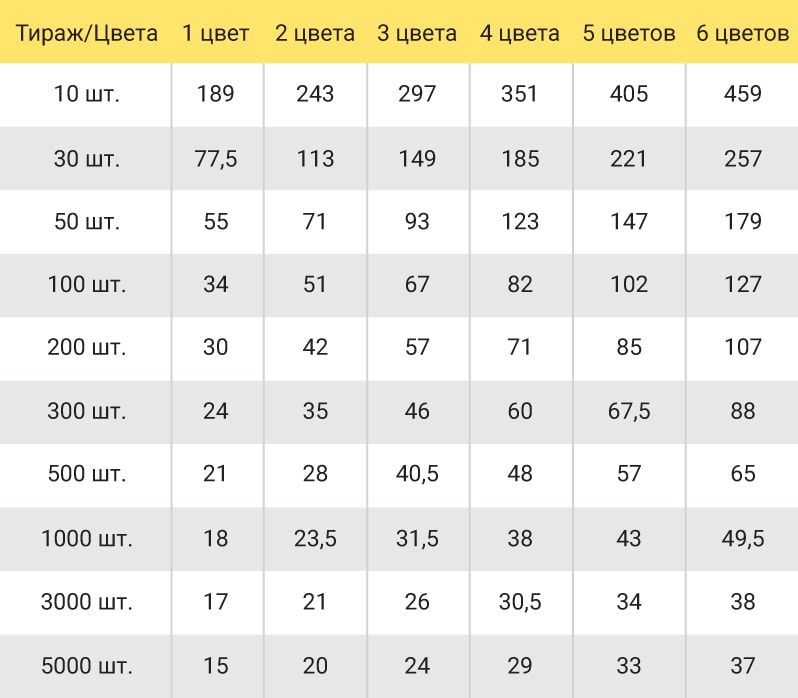Select the "5000 шт." row label

point(87,666)
